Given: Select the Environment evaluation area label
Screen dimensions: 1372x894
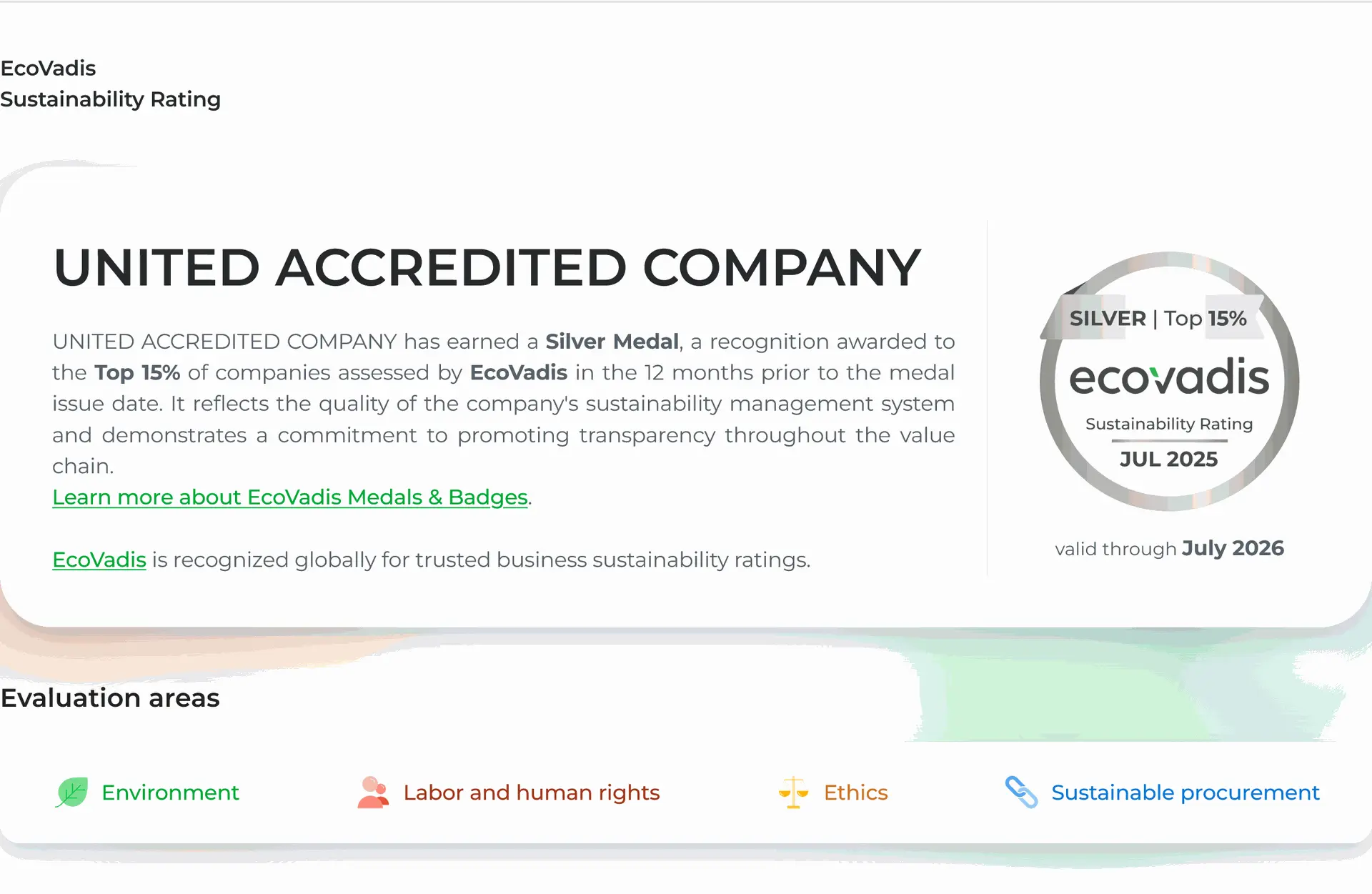Looking at the screenshot, I should tap(170, 793).
